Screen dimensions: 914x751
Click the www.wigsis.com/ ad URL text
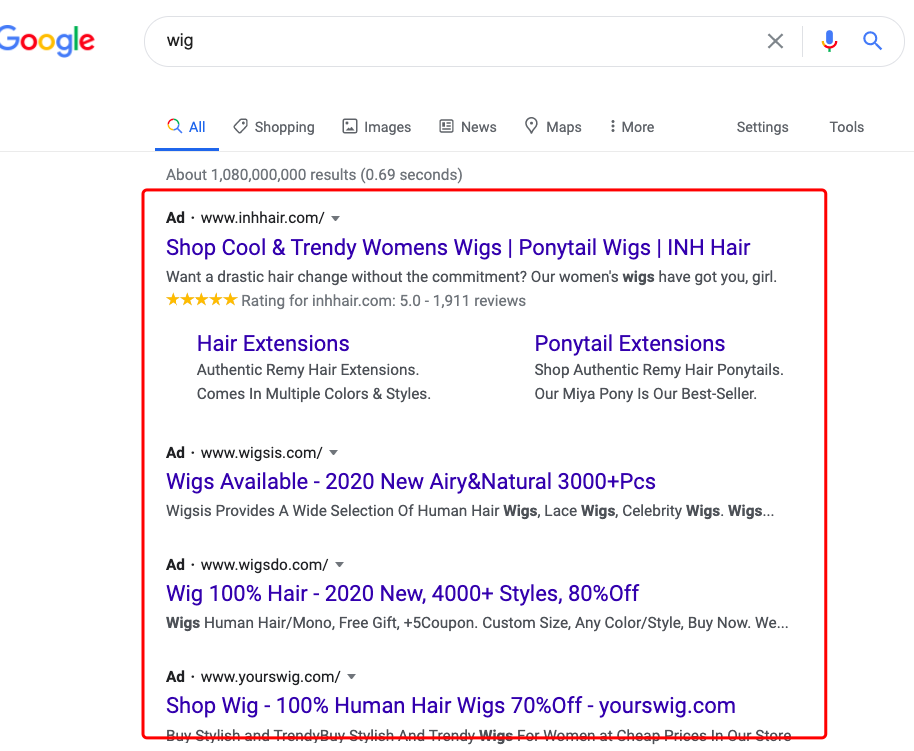261,453
